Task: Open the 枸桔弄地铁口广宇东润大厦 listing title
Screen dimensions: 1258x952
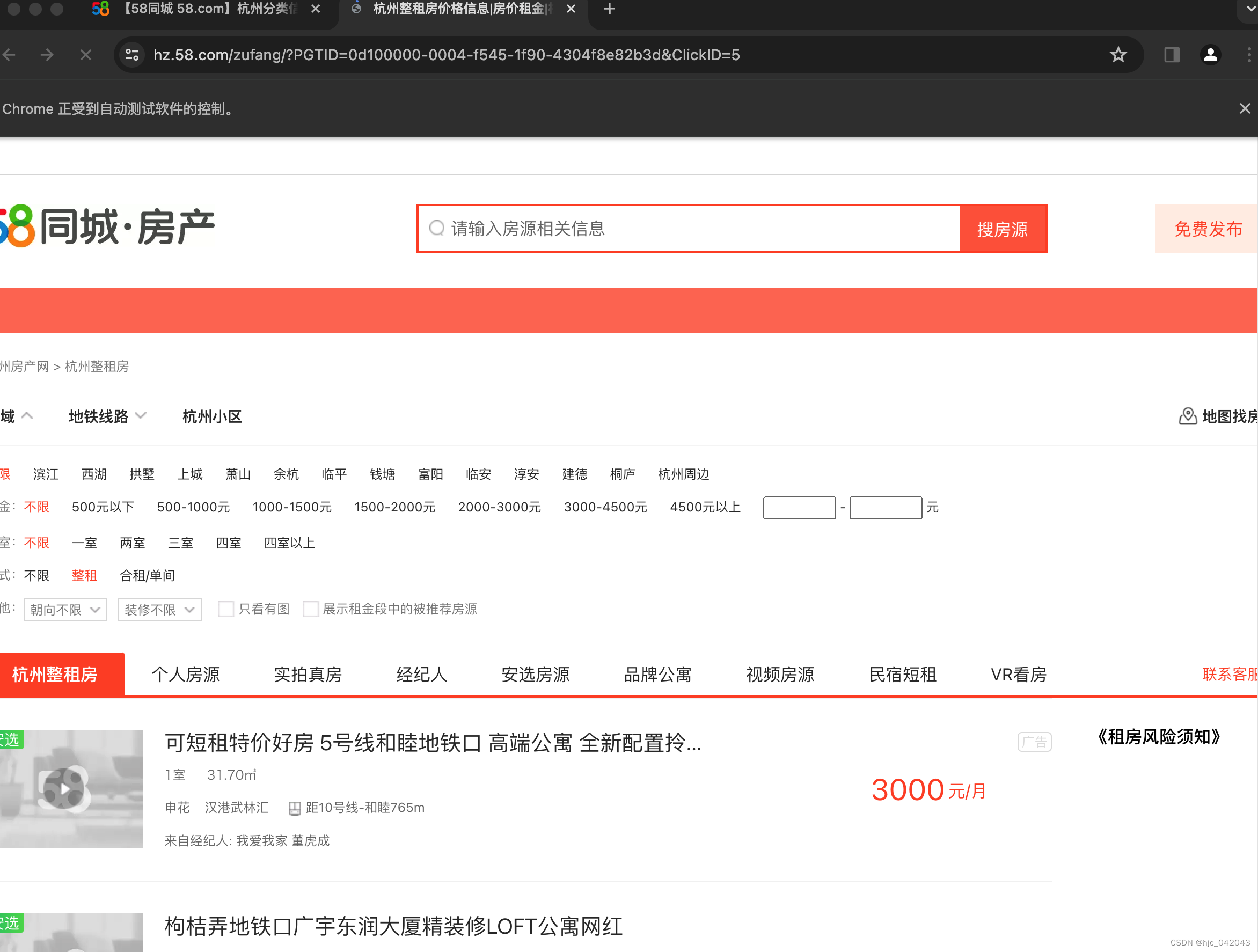Action: [393, 927]
